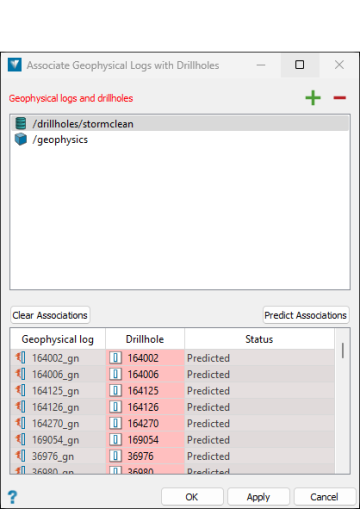Click the Status column header

coord(259,339)
